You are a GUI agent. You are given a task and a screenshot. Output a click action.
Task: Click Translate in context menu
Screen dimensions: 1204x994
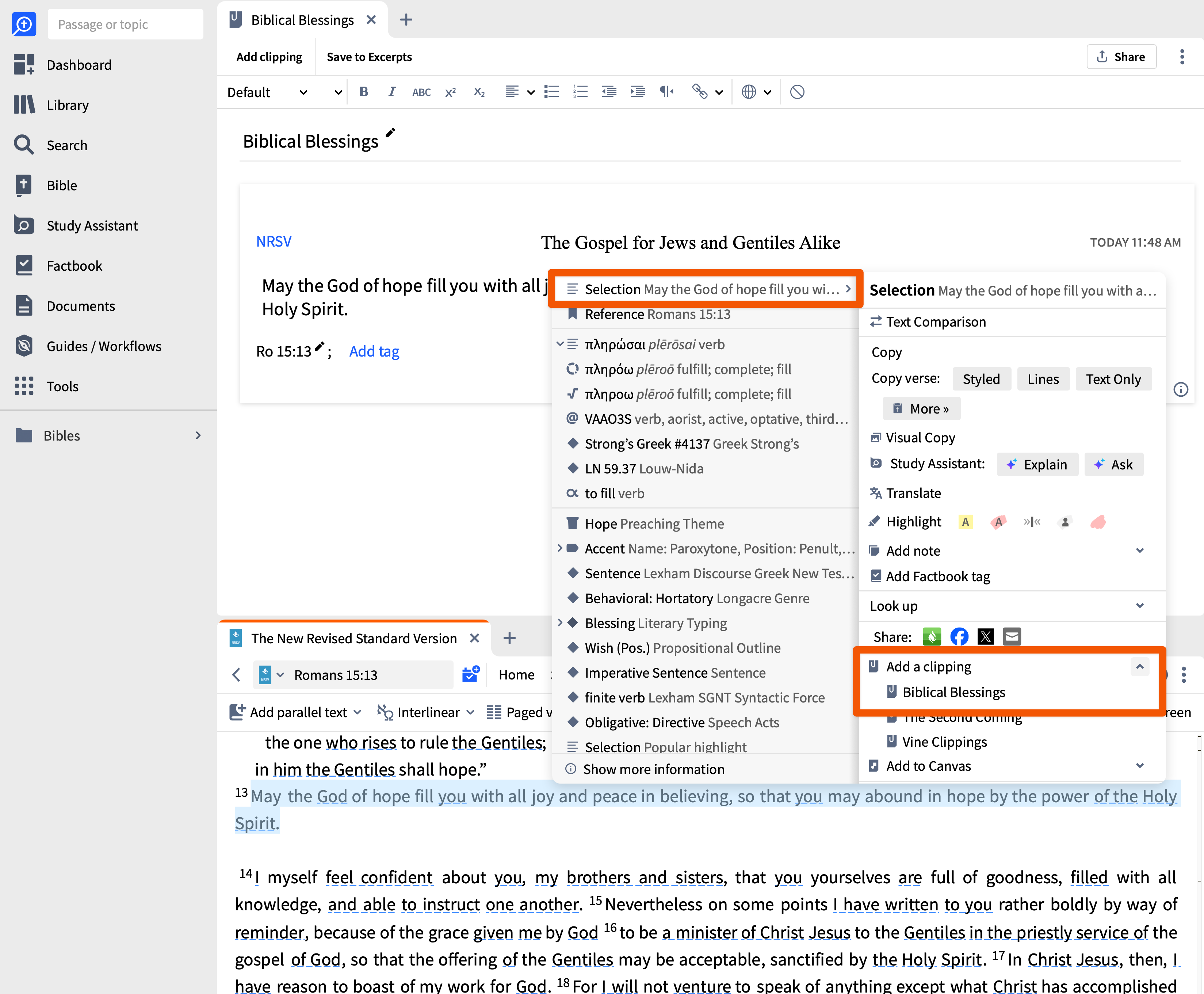(905, 493)
